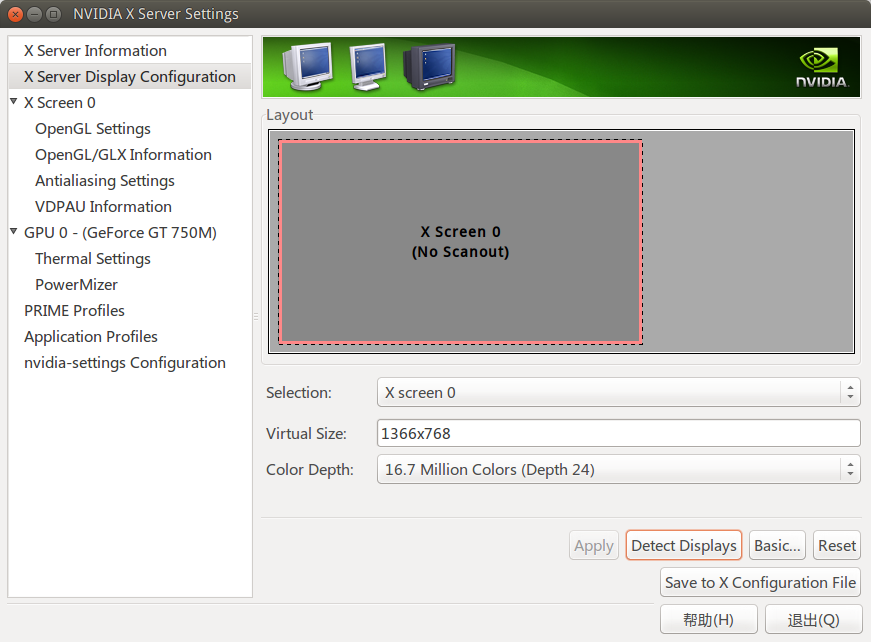Viewport: 871px width, 642px height.
Task: Maximize the NVIDIA X Server Settings window
Action: [53, 14]
